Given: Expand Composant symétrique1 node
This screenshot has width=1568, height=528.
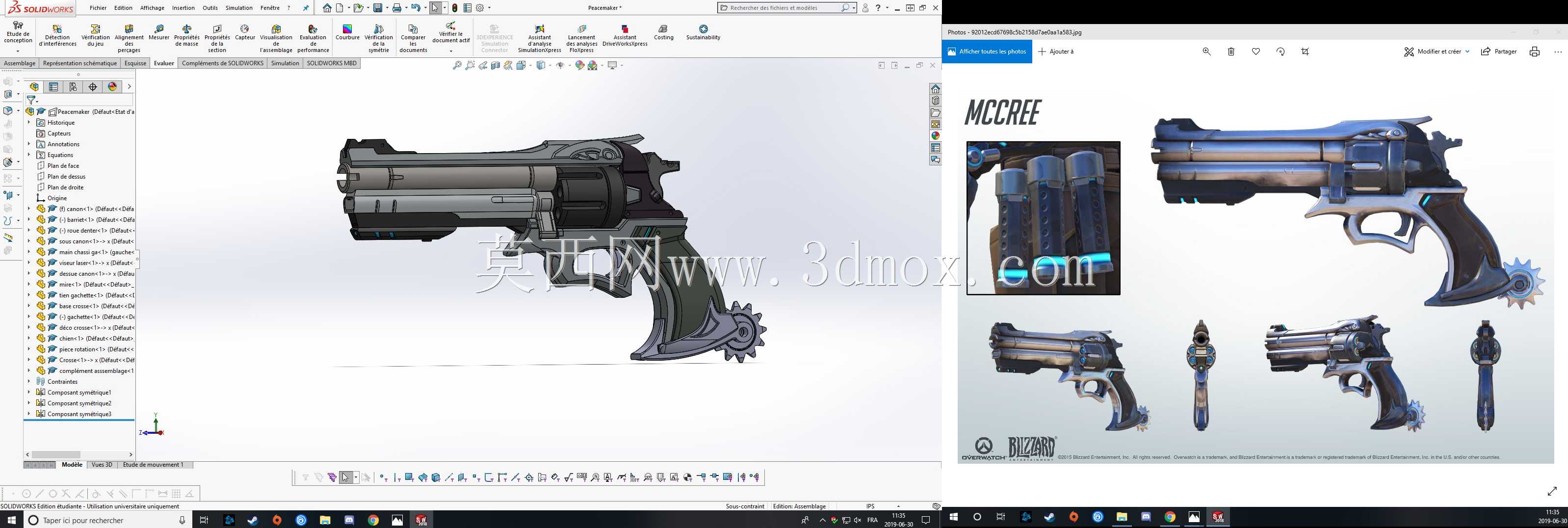Looking at the screenshot, I should point(28,392).
